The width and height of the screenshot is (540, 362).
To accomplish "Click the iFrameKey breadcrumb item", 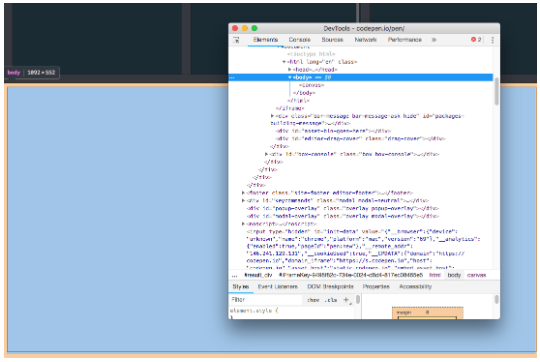I will 350,275.
